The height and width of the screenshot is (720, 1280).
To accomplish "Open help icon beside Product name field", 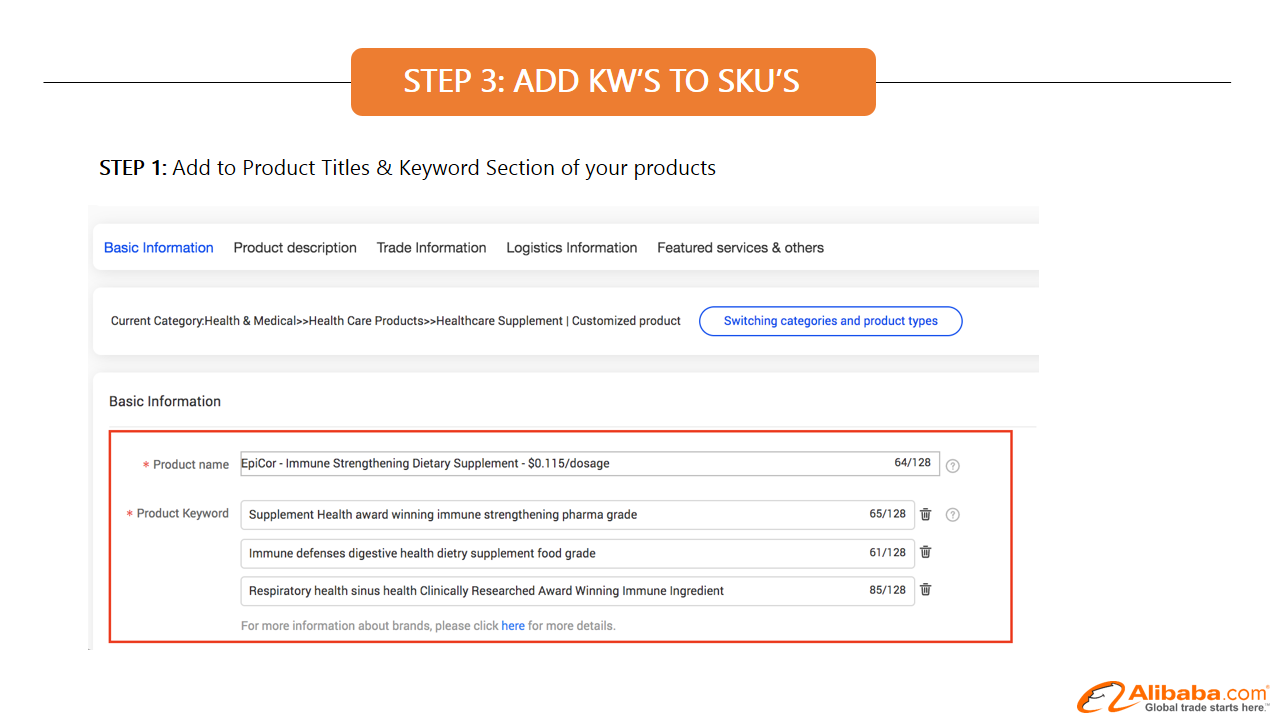I will [953, 465].
